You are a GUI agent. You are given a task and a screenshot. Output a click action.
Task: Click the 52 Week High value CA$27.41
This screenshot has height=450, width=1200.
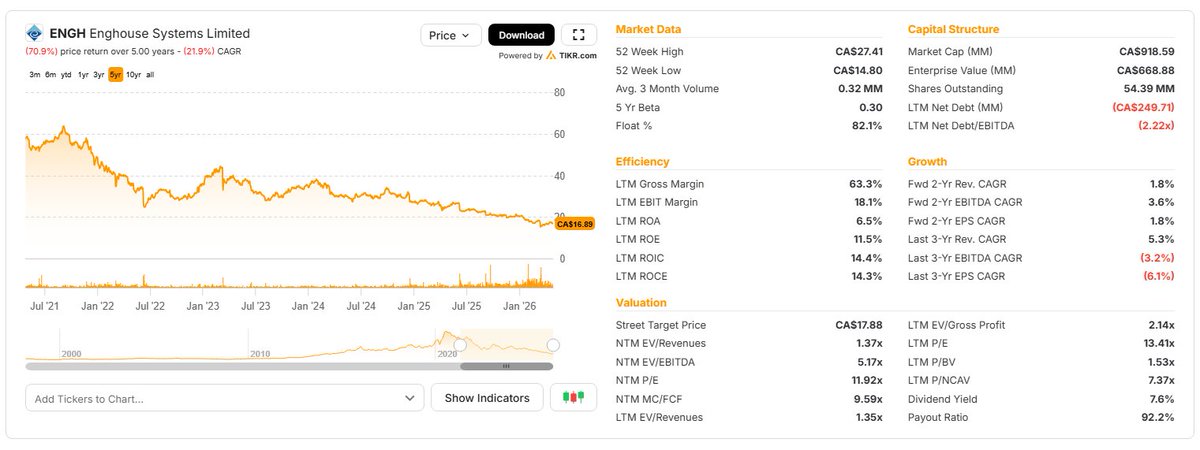(x=858, y=51)
